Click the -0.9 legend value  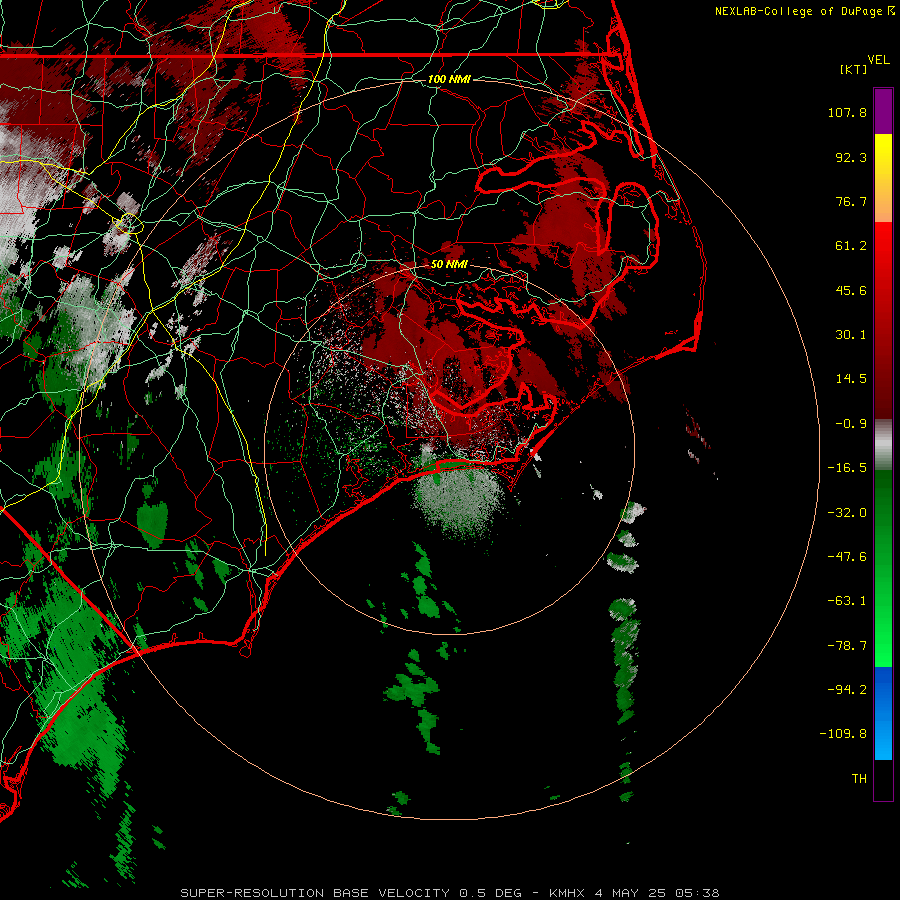[851, 424]
